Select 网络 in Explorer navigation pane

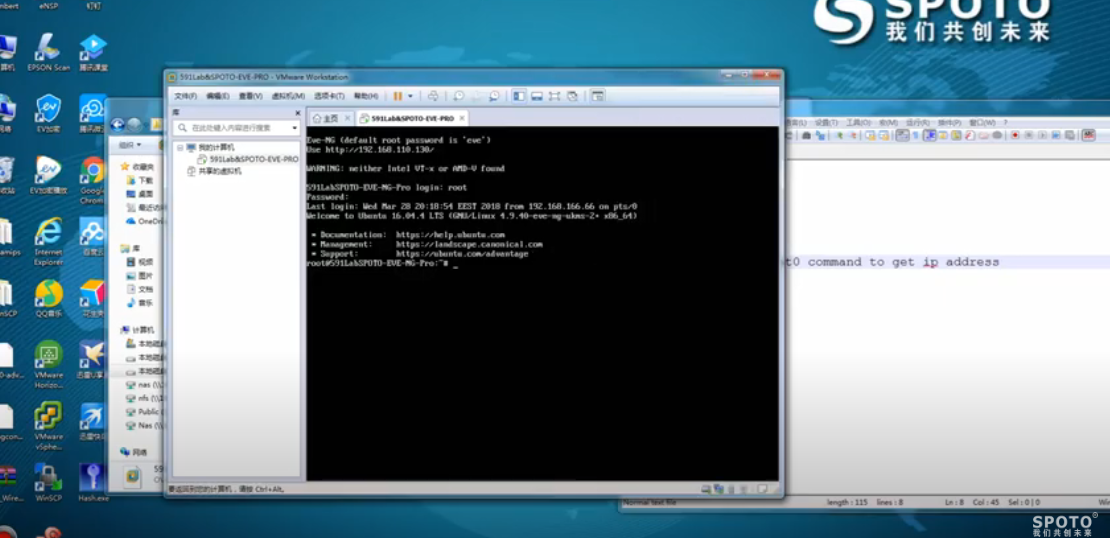134,452
